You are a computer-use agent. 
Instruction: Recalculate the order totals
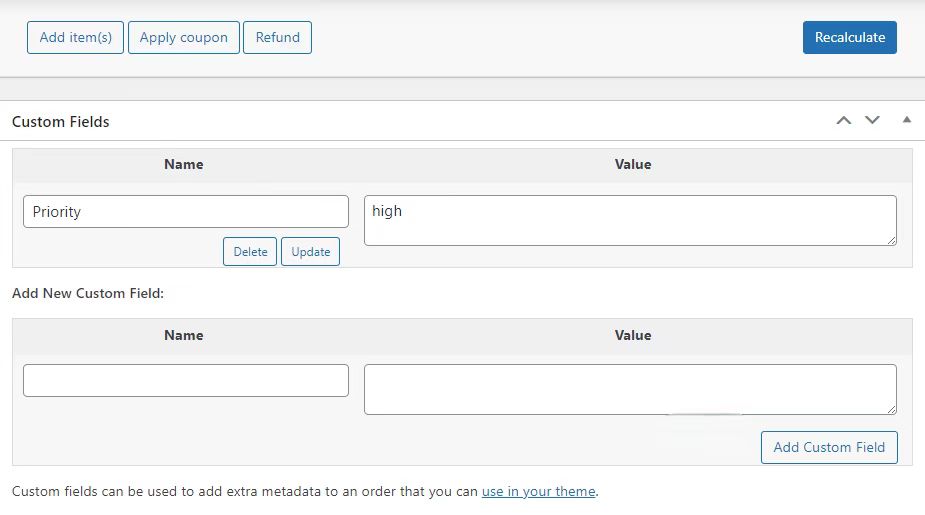coord(849,38)
